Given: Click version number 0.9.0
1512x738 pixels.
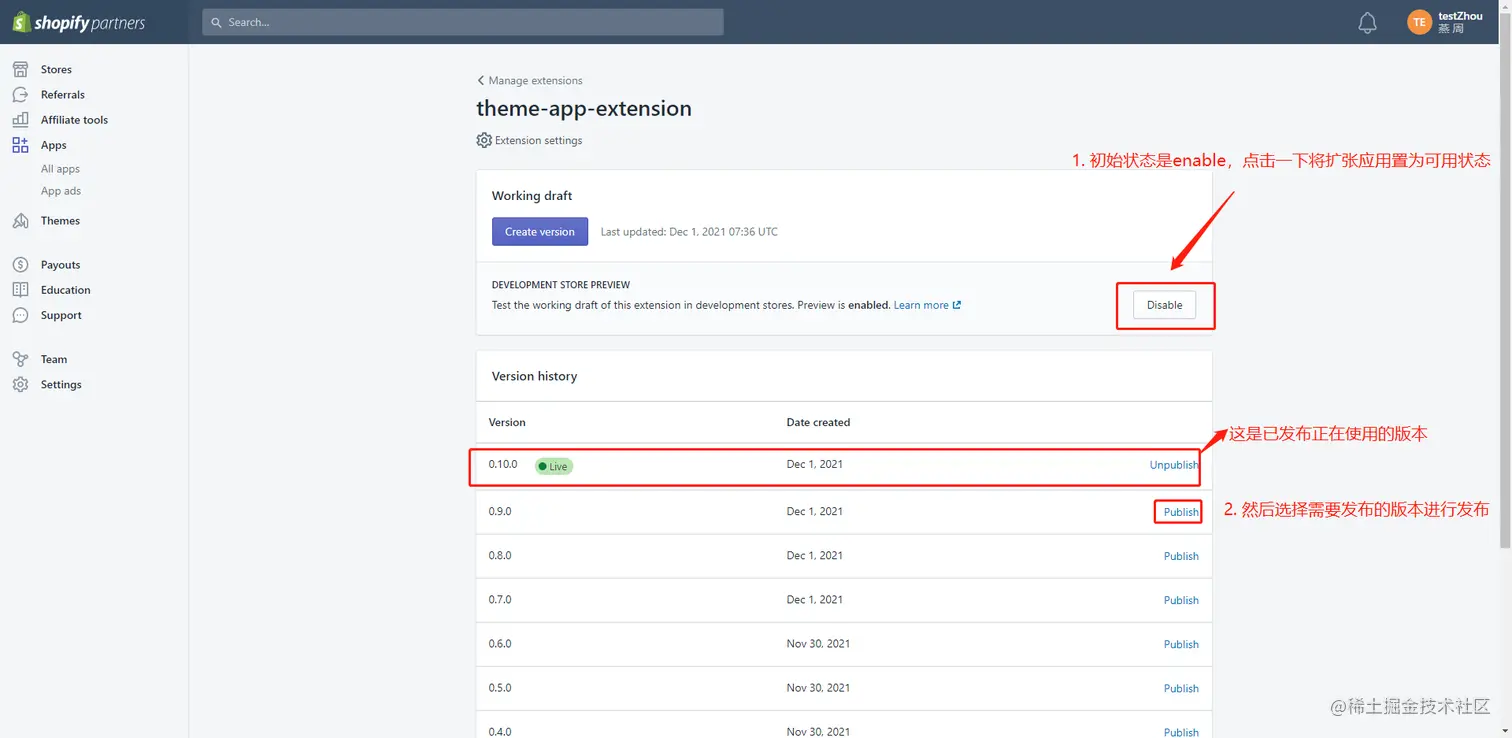Looking at the screenshot, I should point(500,511).
